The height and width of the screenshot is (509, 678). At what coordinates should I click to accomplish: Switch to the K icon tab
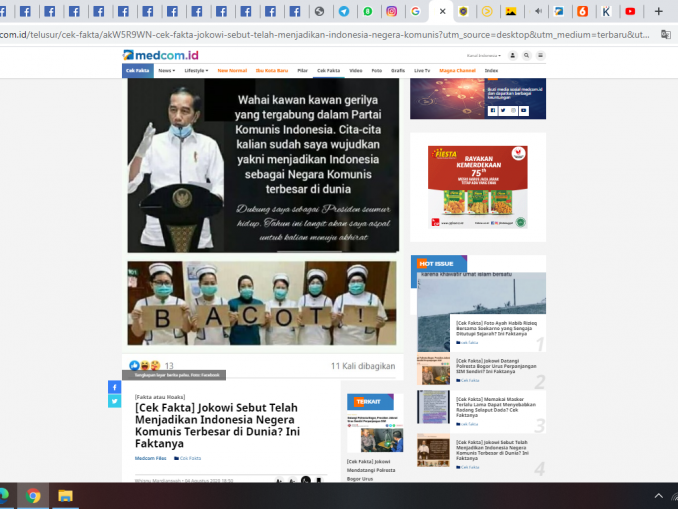pos(606,12)
